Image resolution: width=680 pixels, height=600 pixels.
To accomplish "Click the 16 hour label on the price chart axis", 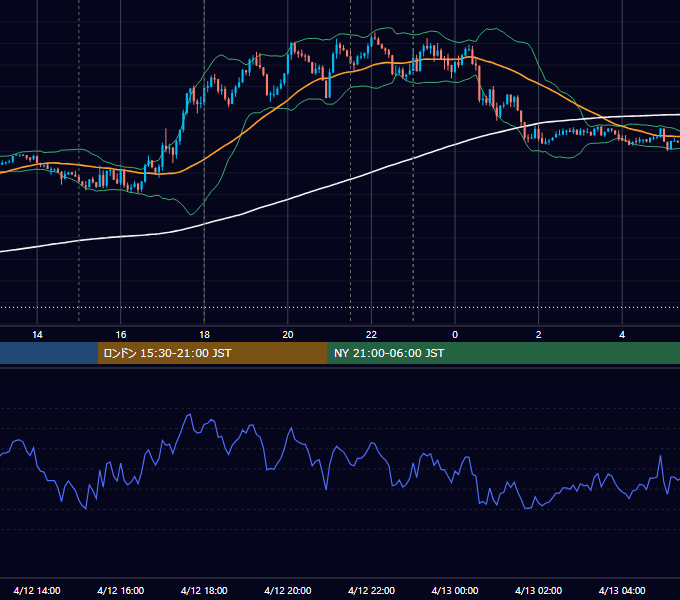I will pyautogui.click(x=121, y=335).
